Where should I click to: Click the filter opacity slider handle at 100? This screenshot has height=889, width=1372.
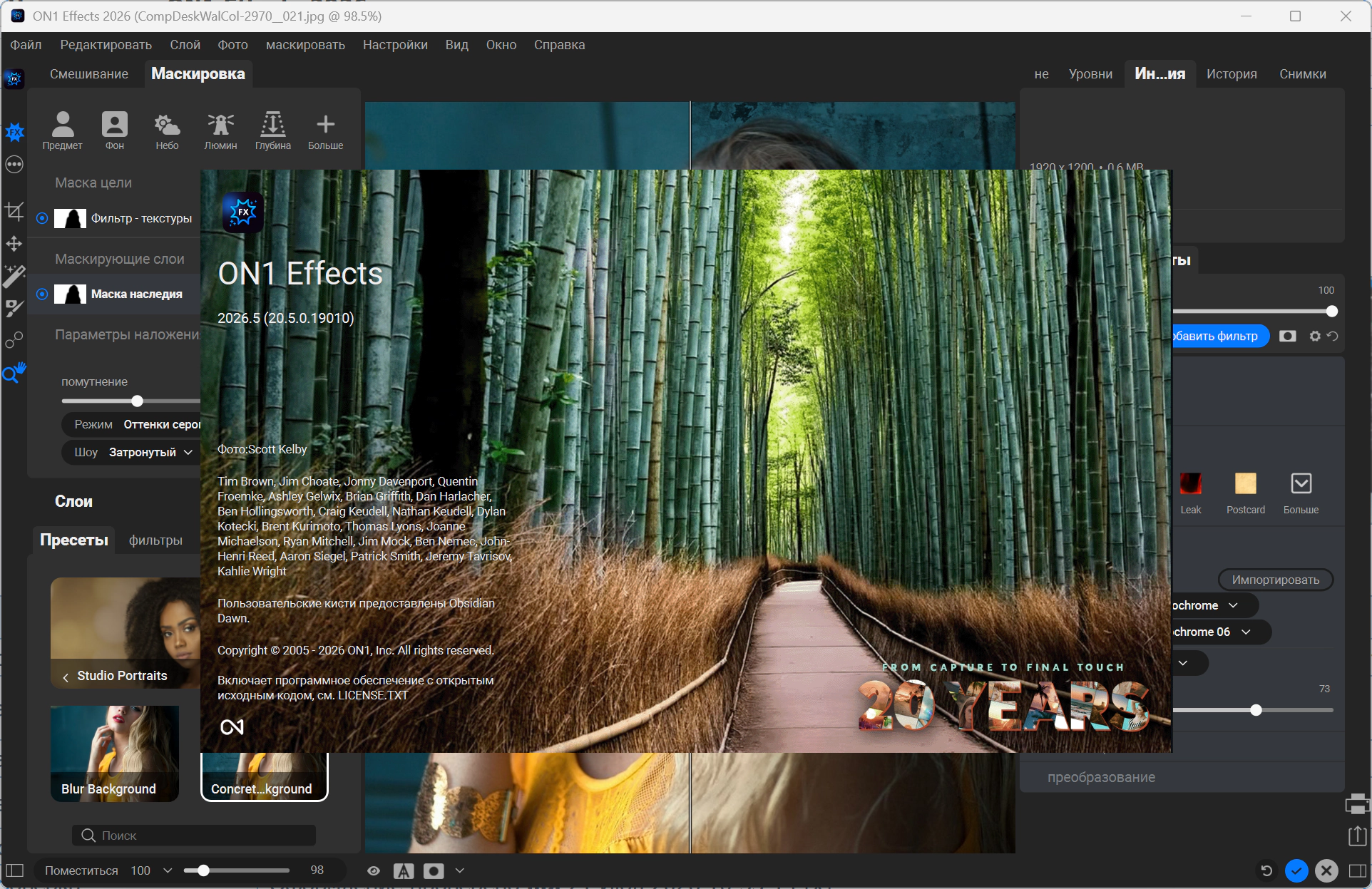tap(1331, 312)
